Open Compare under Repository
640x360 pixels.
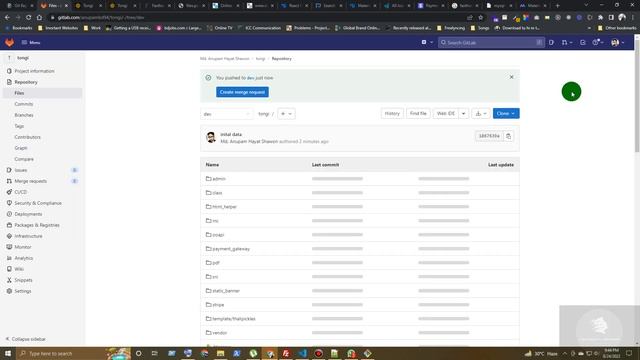(x=24, y=159)
